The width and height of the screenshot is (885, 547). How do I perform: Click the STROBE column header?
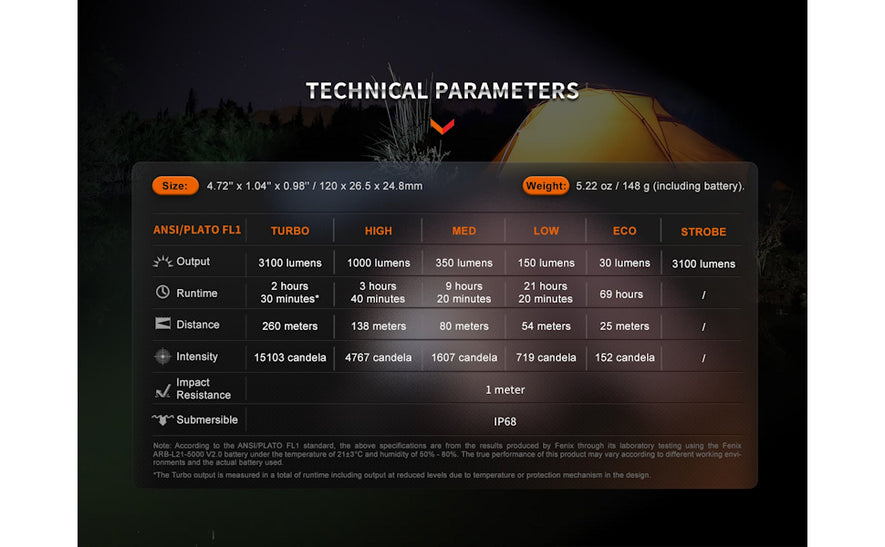(x=703, y=232)
